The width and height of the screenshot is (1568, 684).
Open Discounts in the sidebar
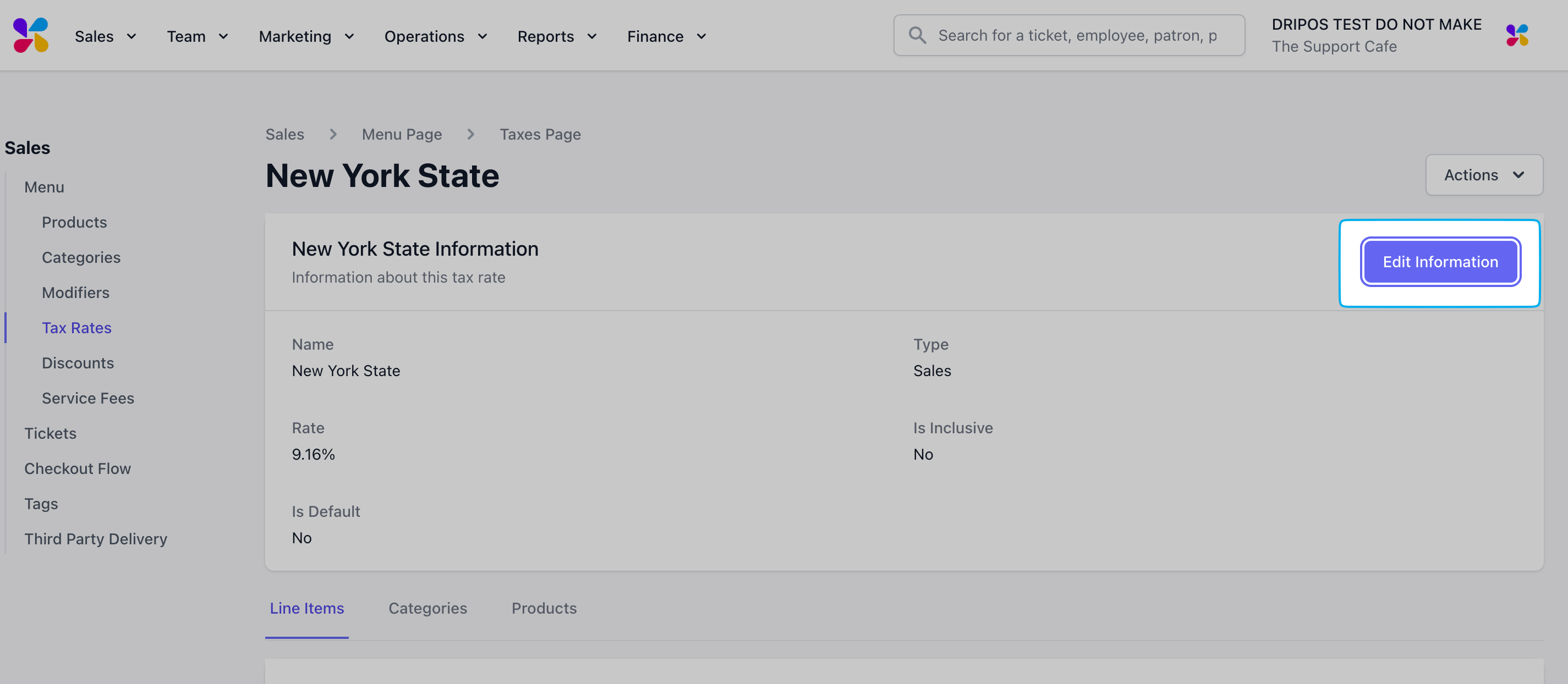[78, 363]
